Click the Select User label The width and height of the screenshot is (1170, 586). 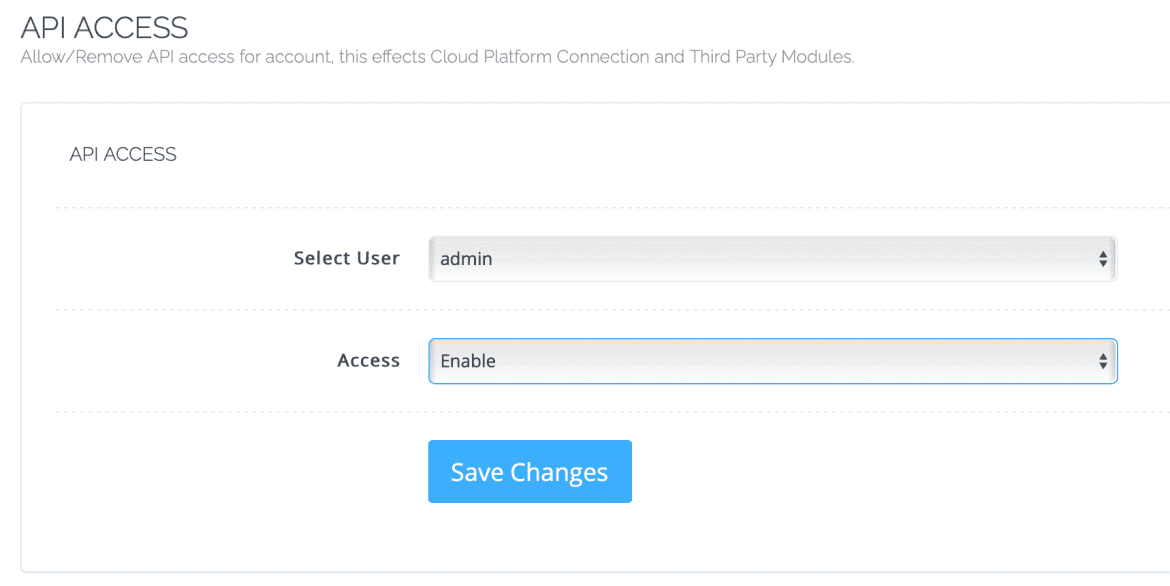(x=346, y=258)
